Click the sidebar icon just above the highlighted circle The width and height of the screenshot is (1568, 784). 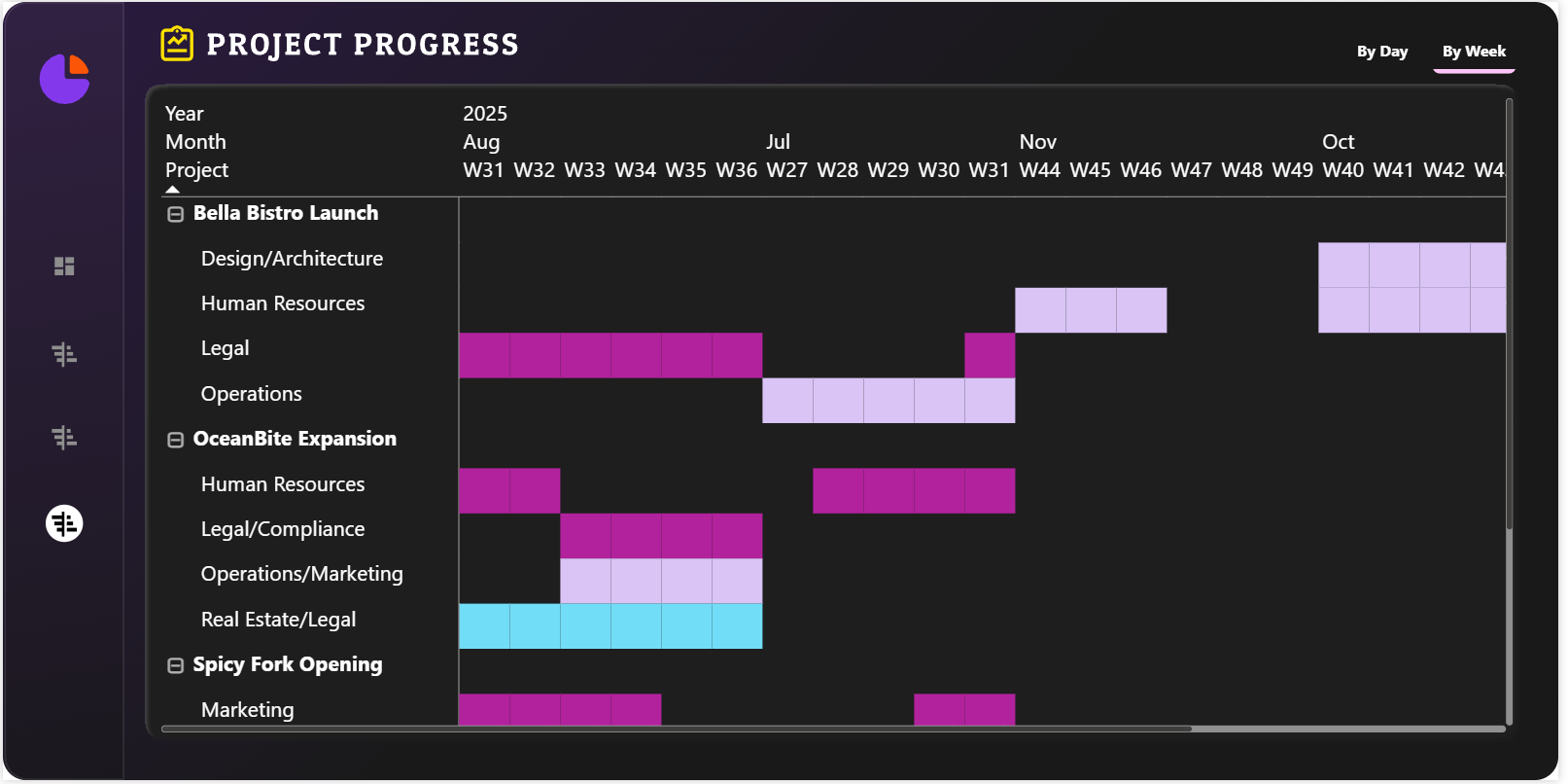pyautogui.click(x=64, y=438)
